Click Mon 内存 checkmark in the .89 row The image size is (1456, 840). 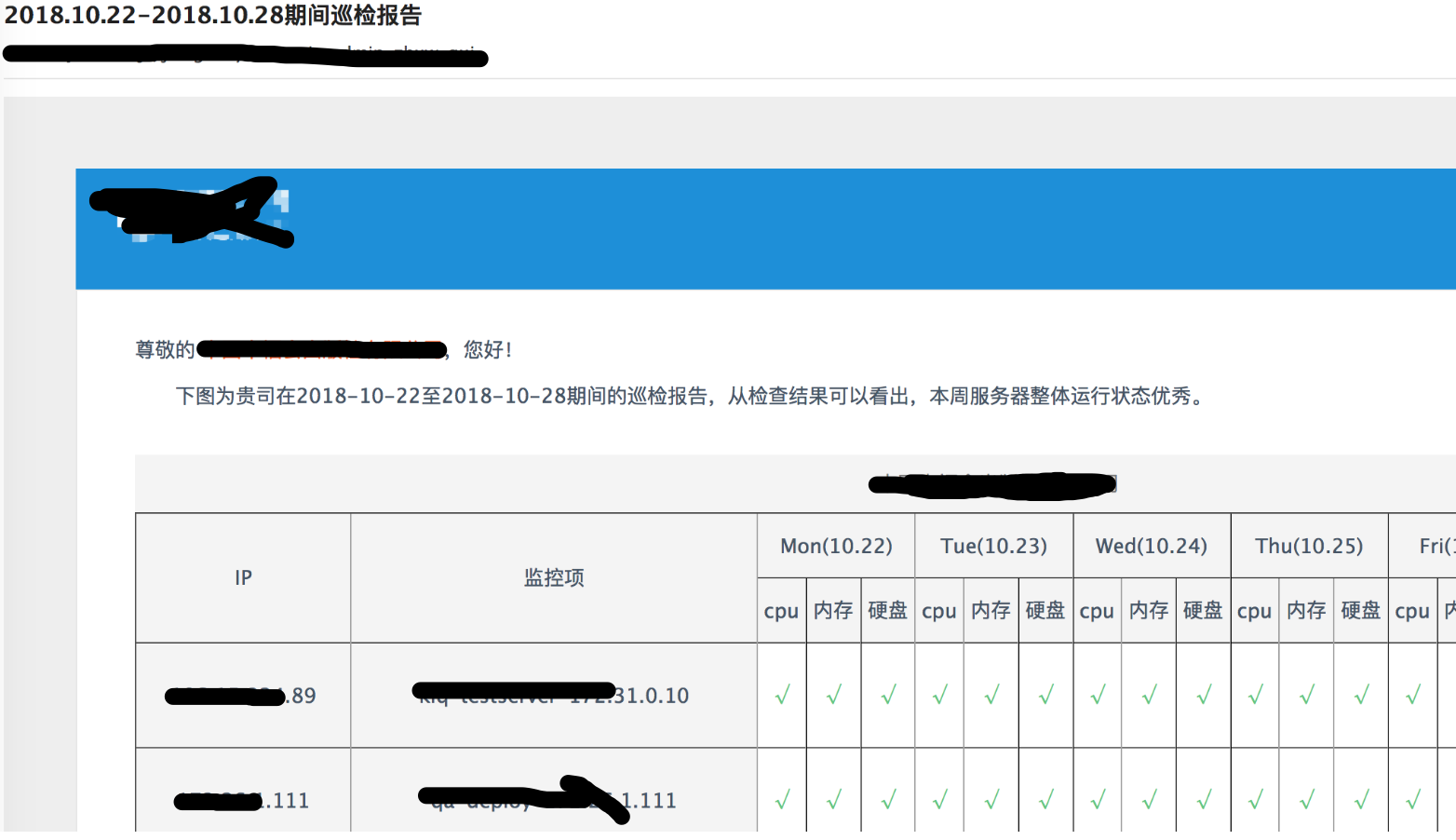834,695
